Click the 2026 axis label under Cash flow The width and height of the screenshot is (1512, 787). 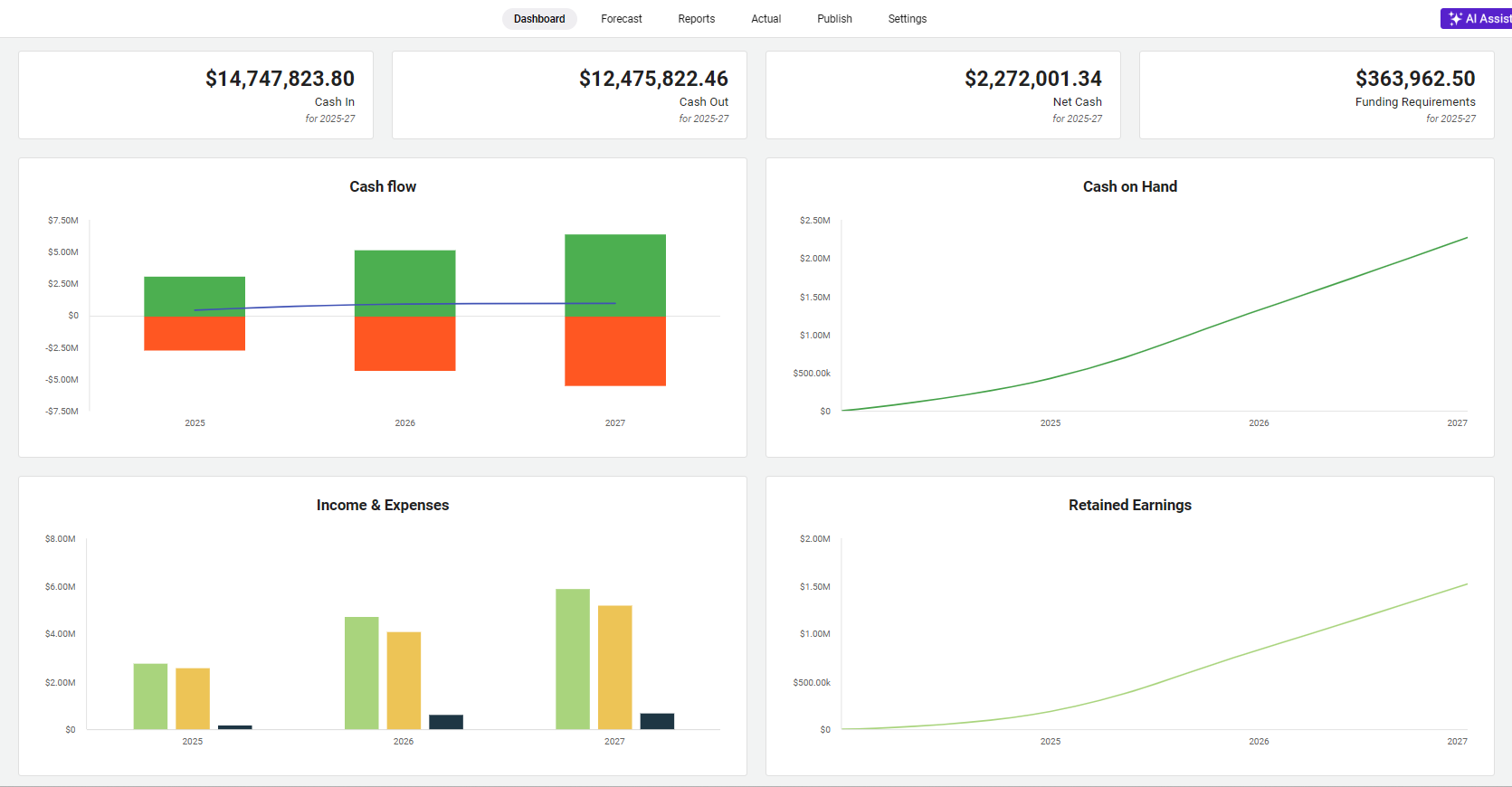tap(405, 423)
